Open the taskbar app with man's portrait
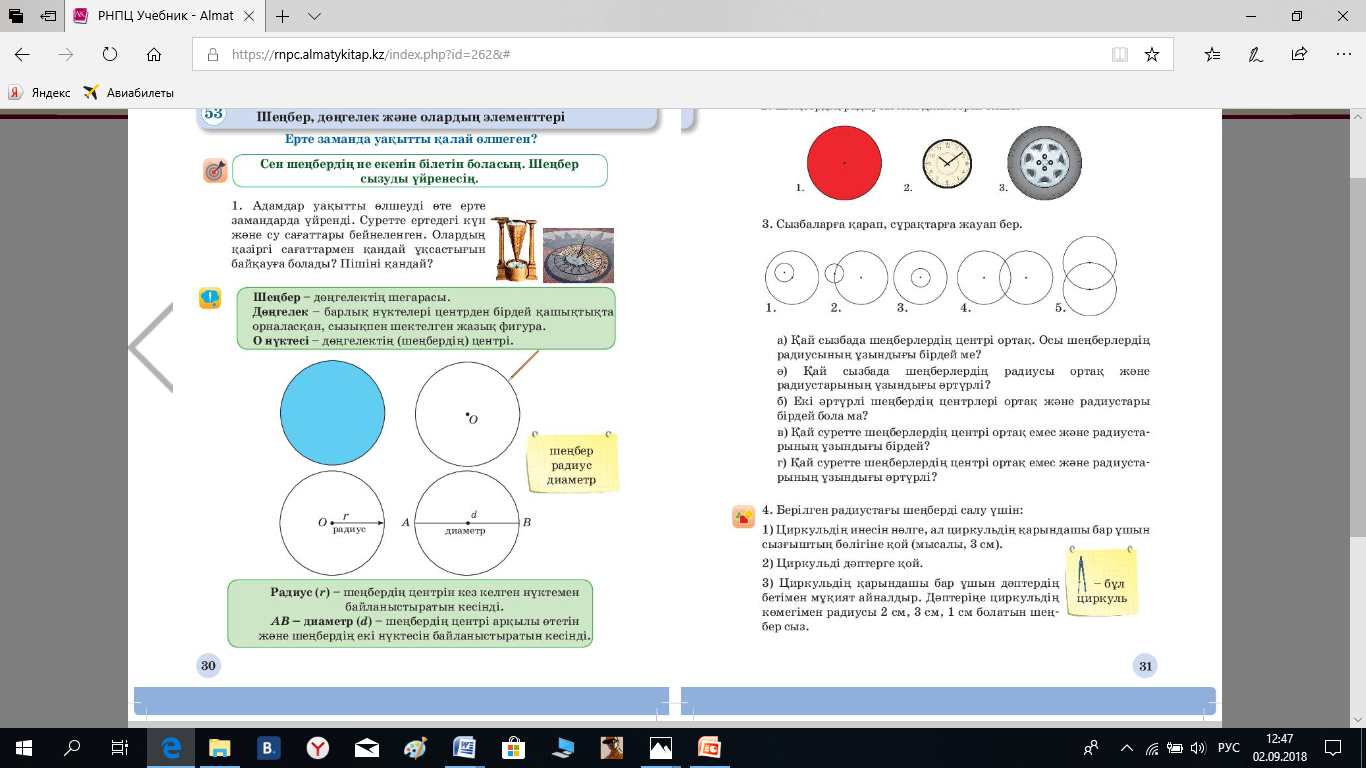 tap(612, 748)
